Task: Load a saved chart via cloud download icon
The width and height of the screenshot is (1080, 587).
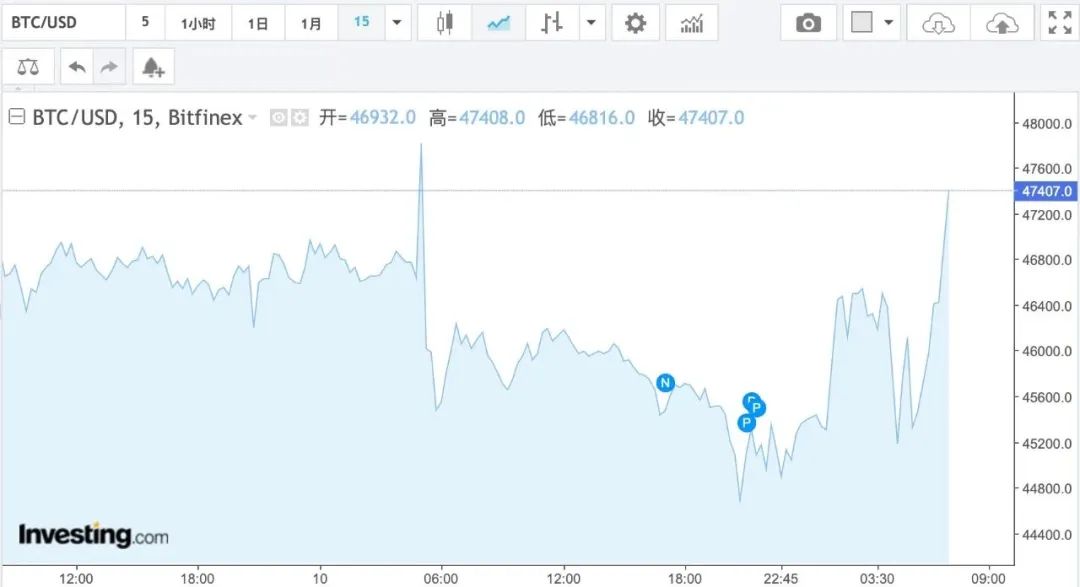Action: point(937,21)
